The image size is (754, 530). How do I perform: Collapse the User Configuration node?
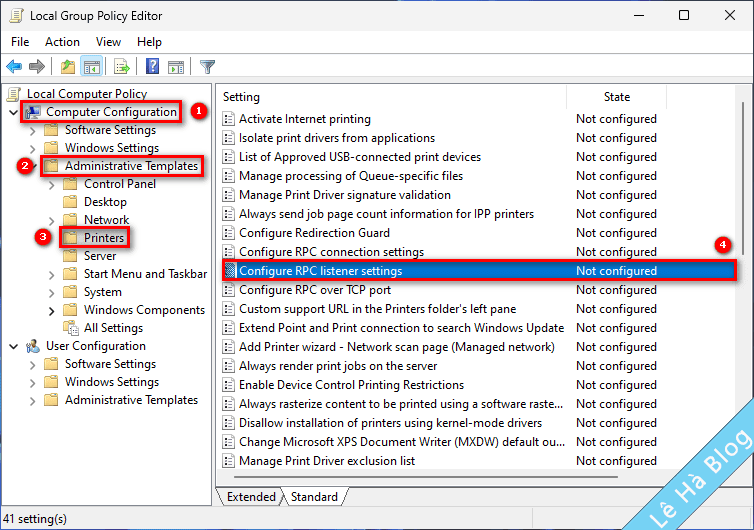point(13,346)
